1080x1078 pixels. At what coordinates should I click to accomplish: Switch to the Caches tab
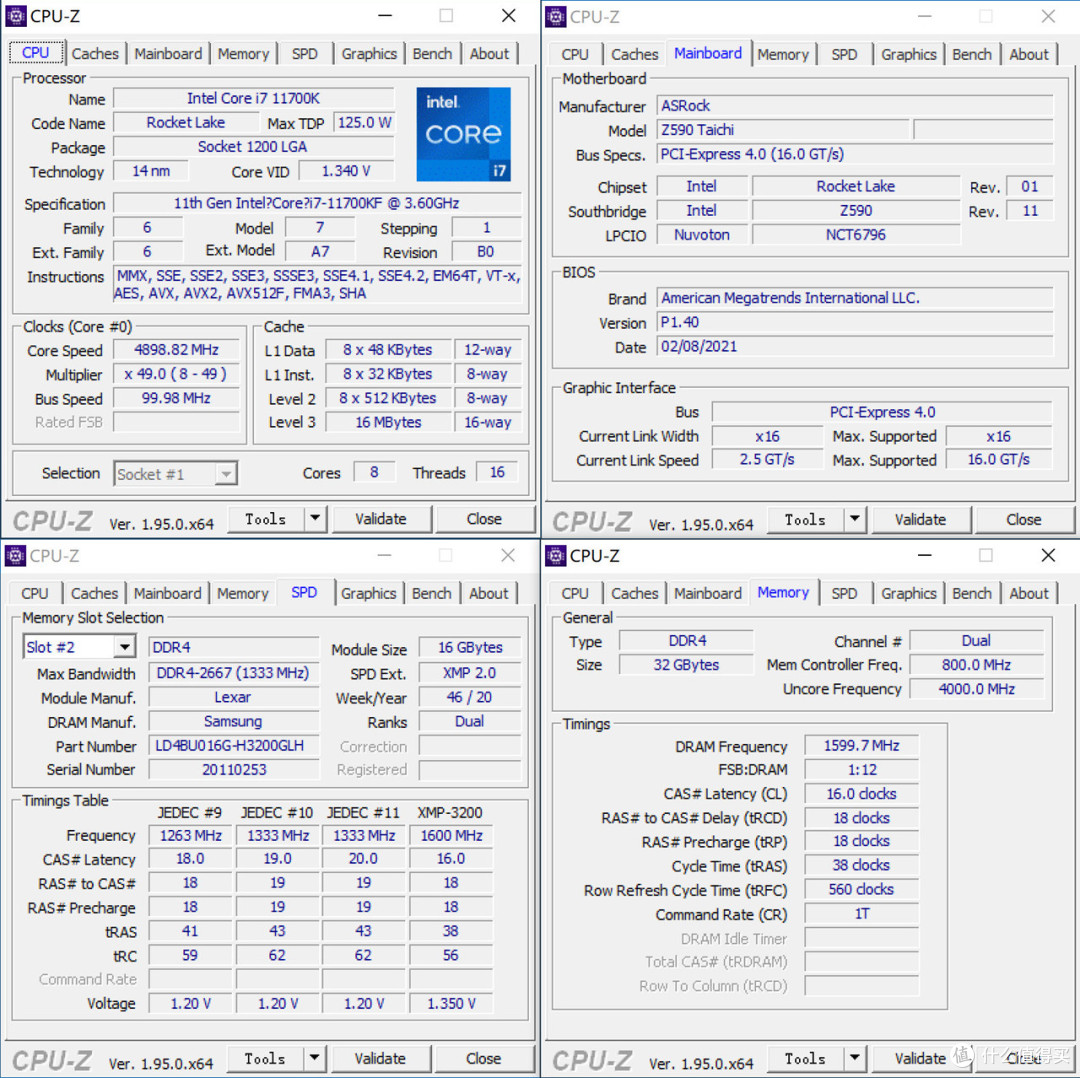(95, 53)
